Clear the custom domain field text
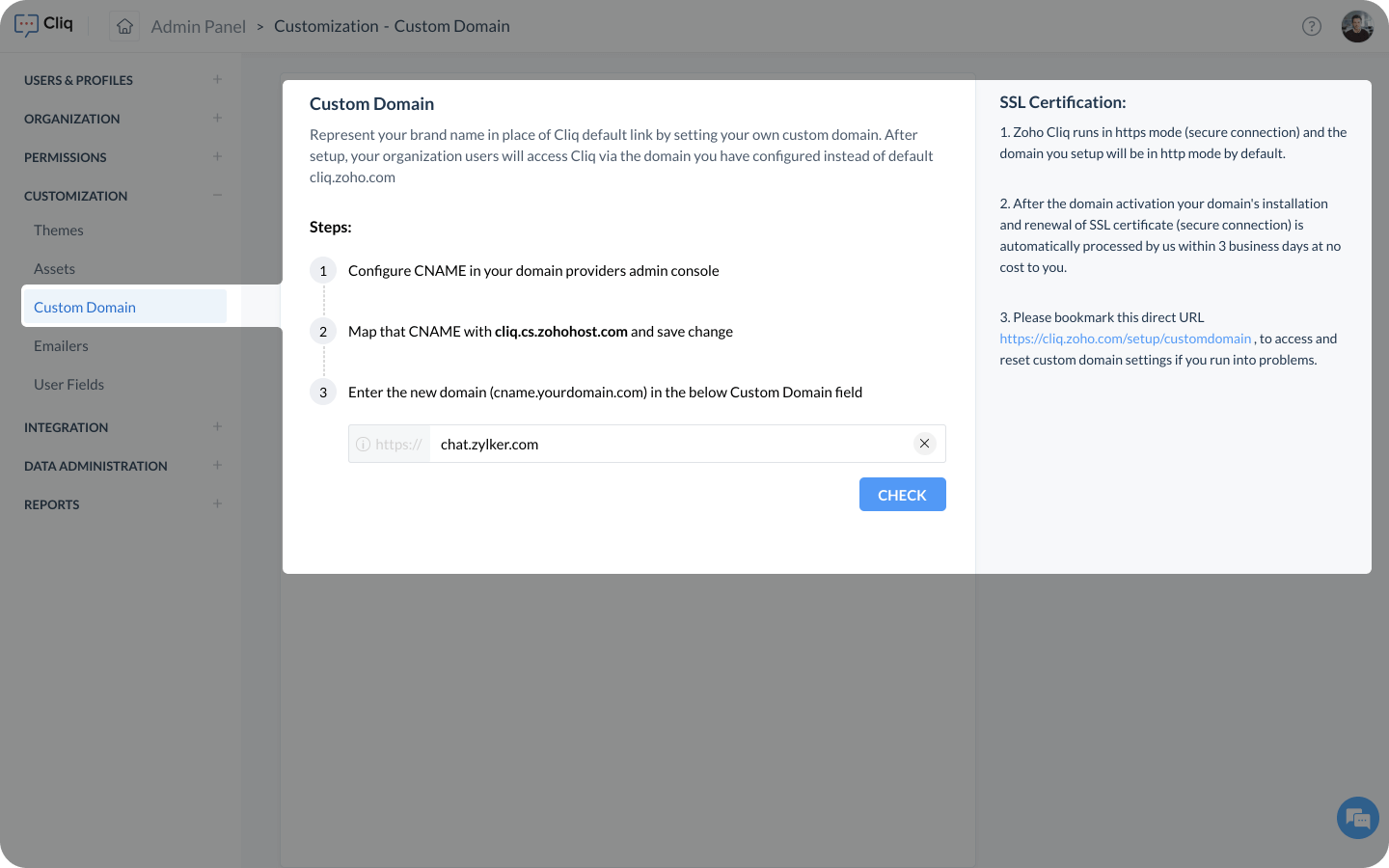1389x868 pixels. click(x=924, y=444)
